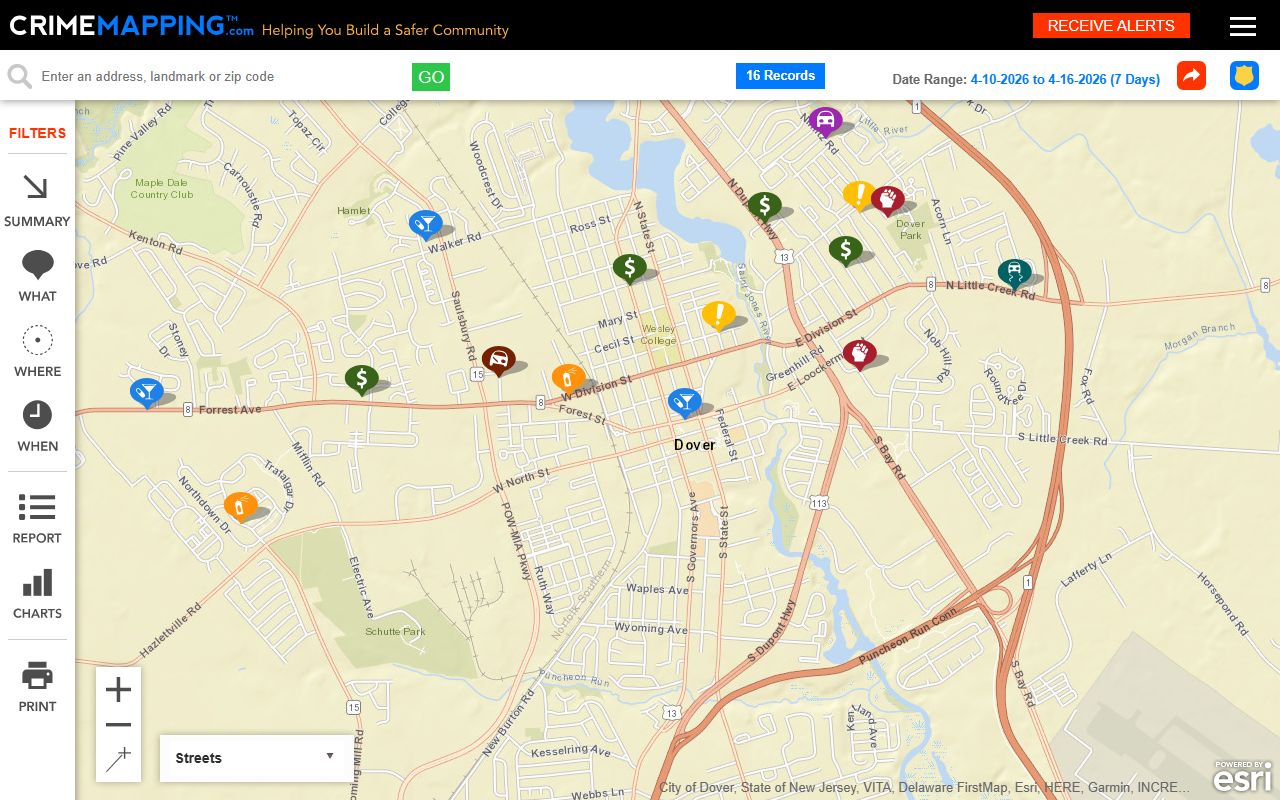Select green dollar marker near Ross St
This screenshot has height=800, width=1280.
pos(629,269)
